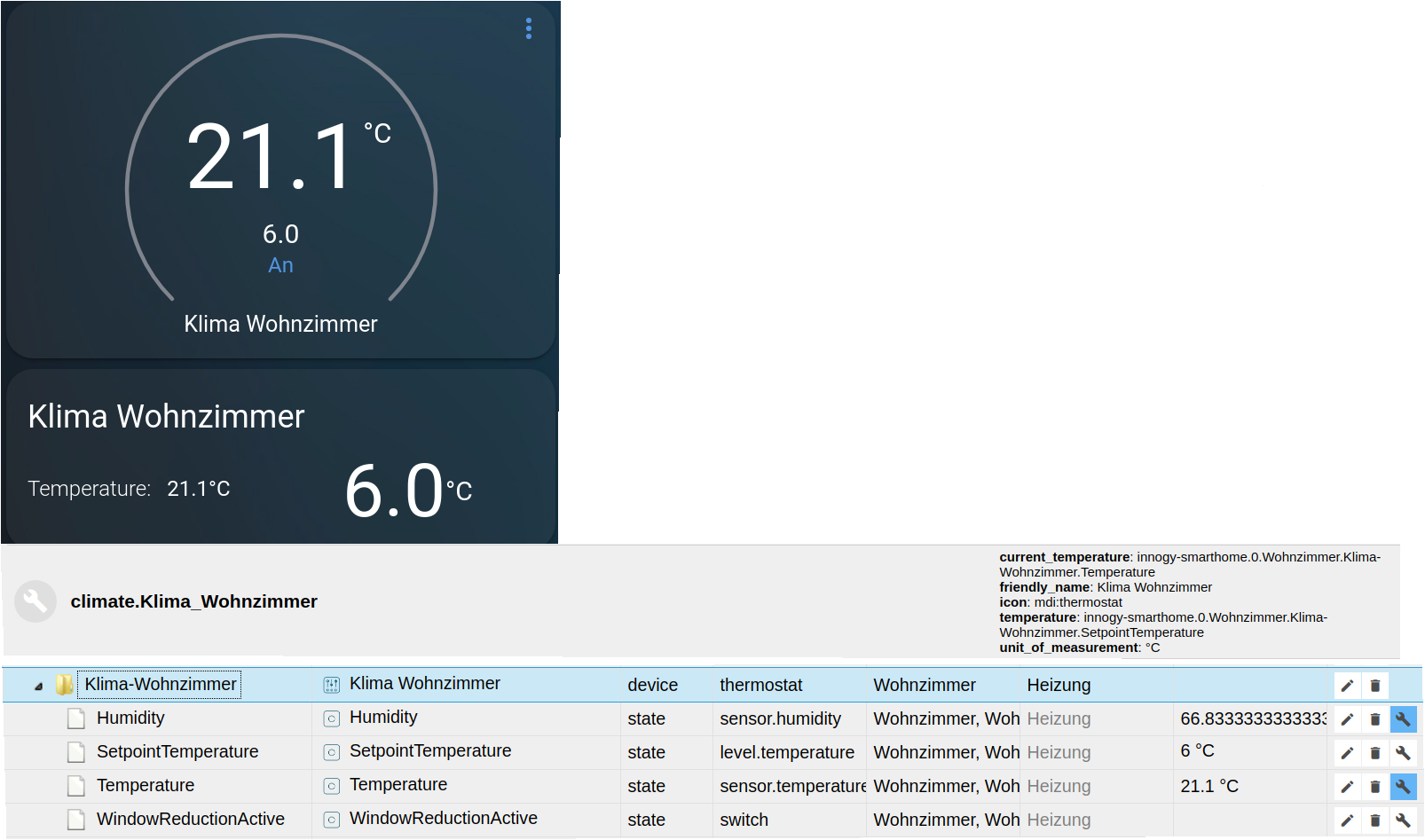Click 'Temperature: 21.1°C' in lower card
This screenshot has width=1425, height=840.
pyautogui.click(x=129, y=489)
